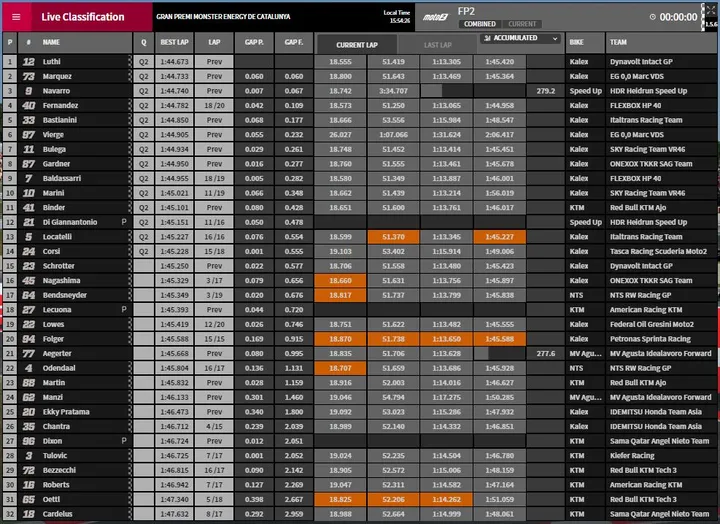Click the LAP column header
This screenshot has width=720, height=524.
click(214, 42)
